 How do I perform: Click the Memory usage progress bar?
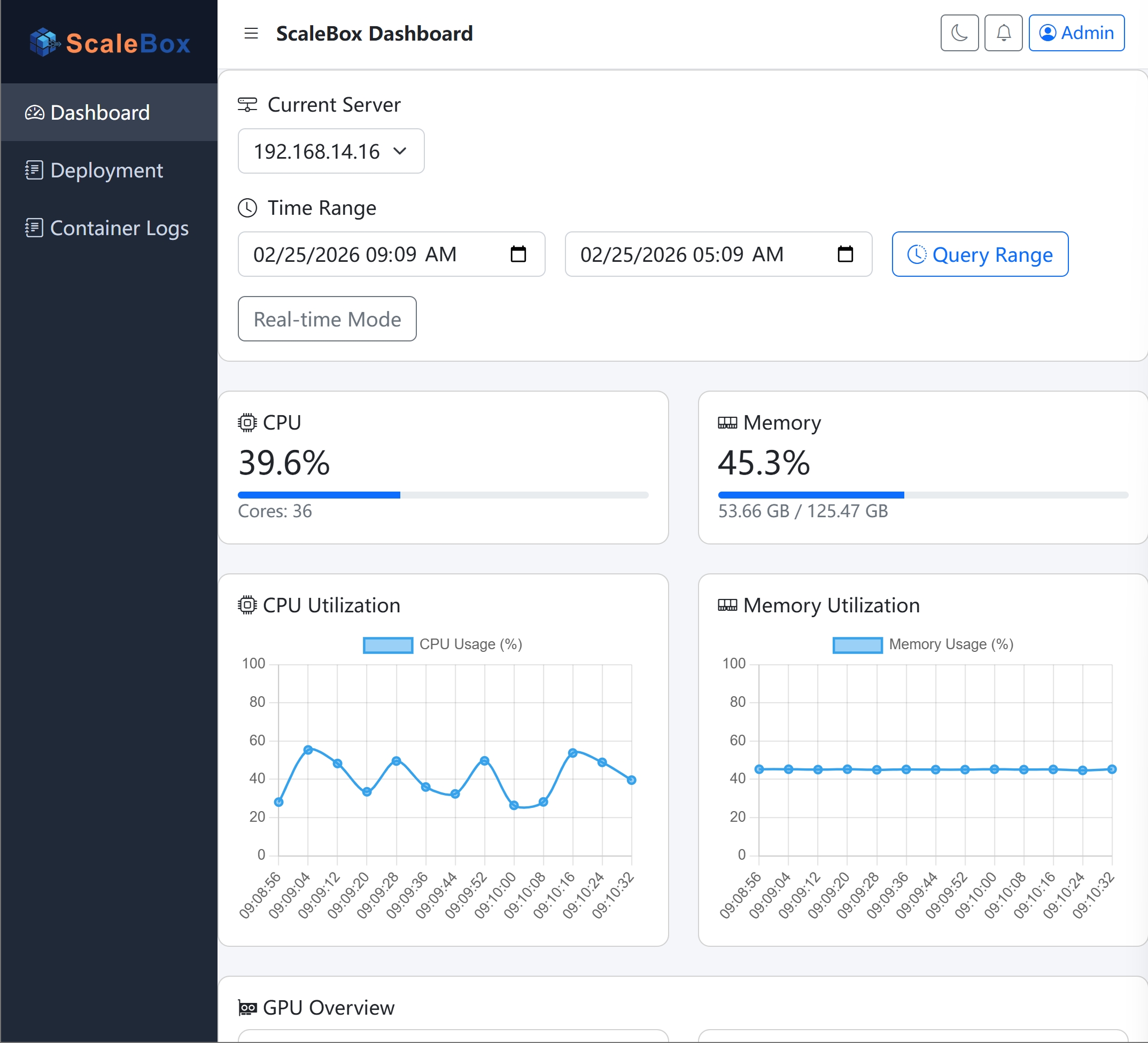pos(923,495)
